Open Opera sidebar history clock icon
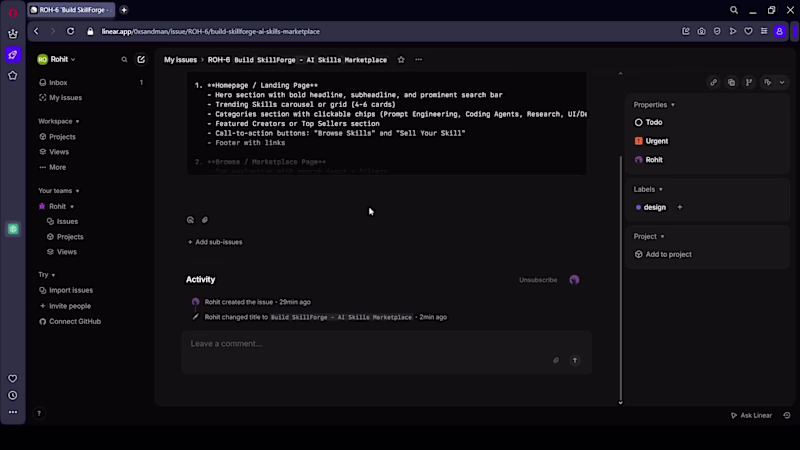Viewport: 800px width, 450px height. coord(13,395)
